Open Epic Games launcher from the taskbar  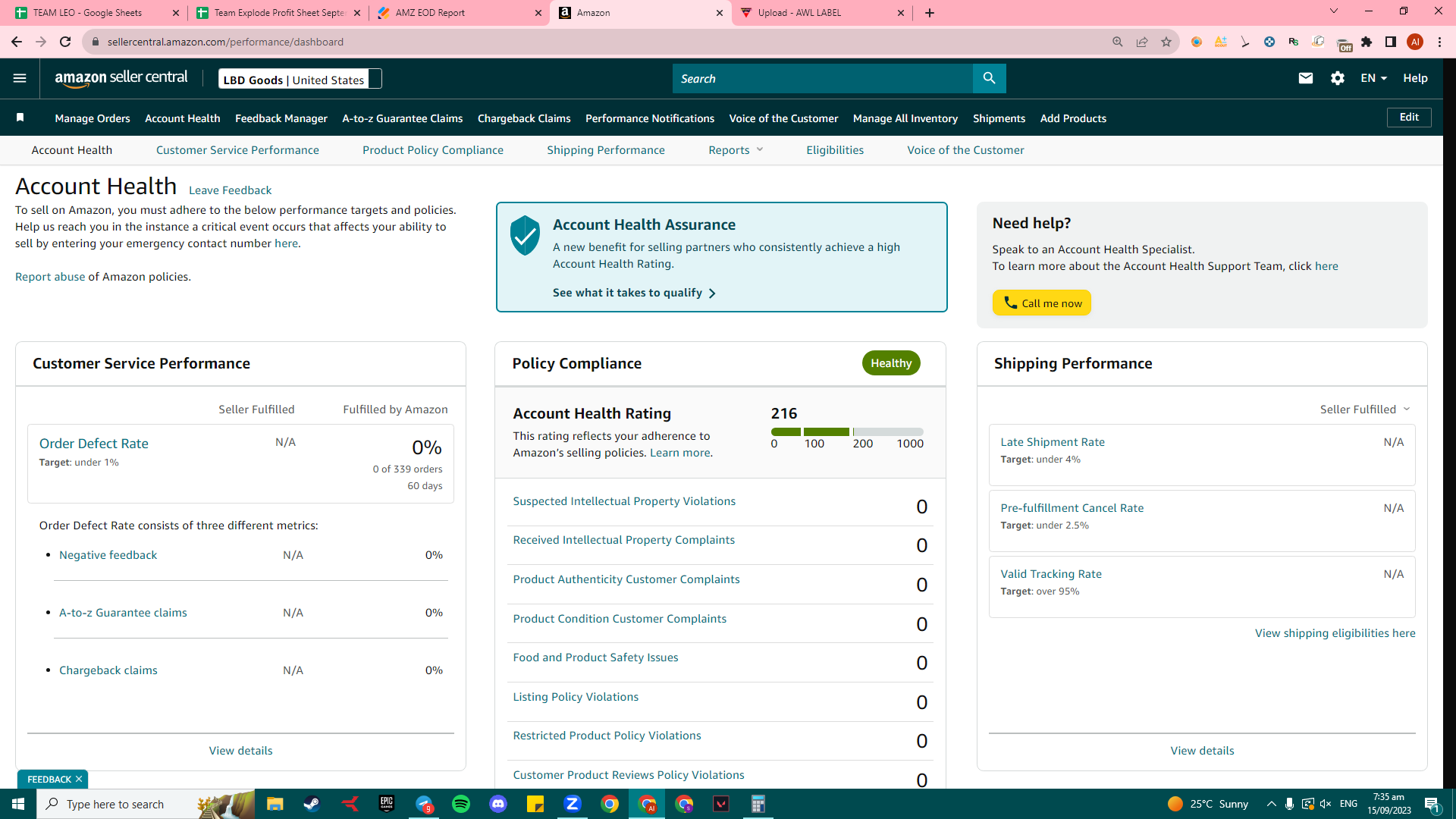click(x=387, y=804)
